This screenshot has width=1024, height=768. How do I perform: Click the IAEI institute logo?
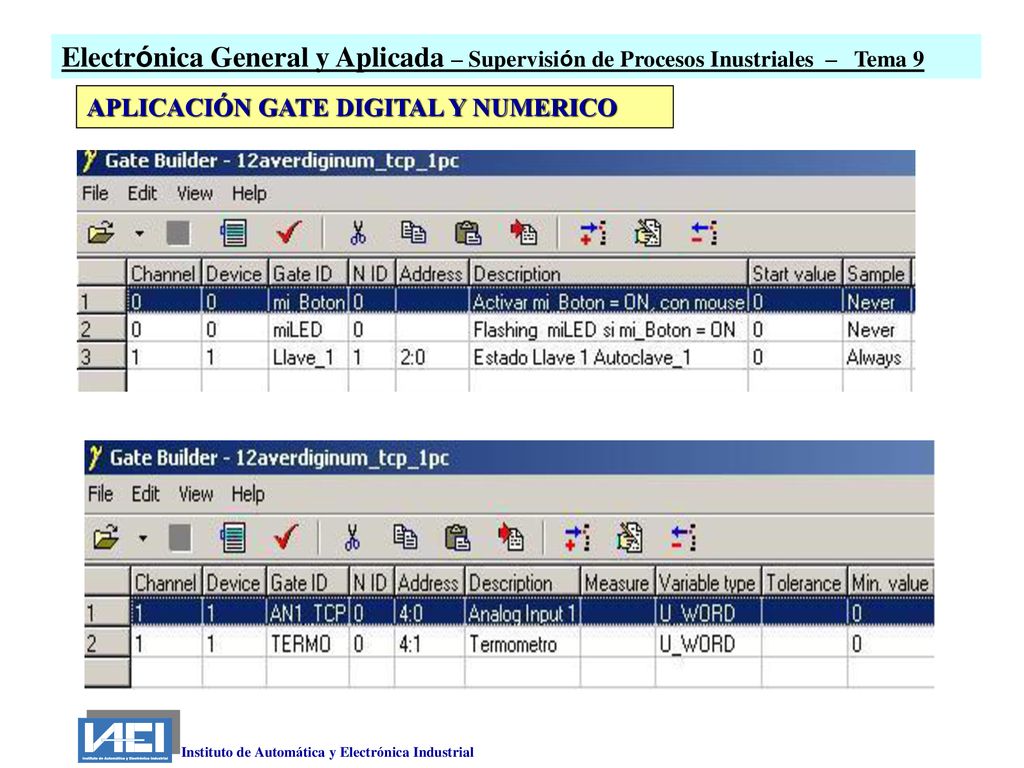pos(129,737)
